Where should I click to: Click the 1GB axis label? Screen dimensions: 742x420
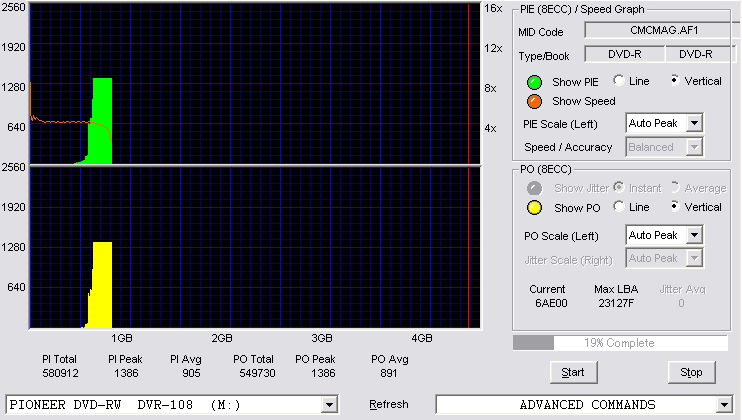tap(122, 338)
